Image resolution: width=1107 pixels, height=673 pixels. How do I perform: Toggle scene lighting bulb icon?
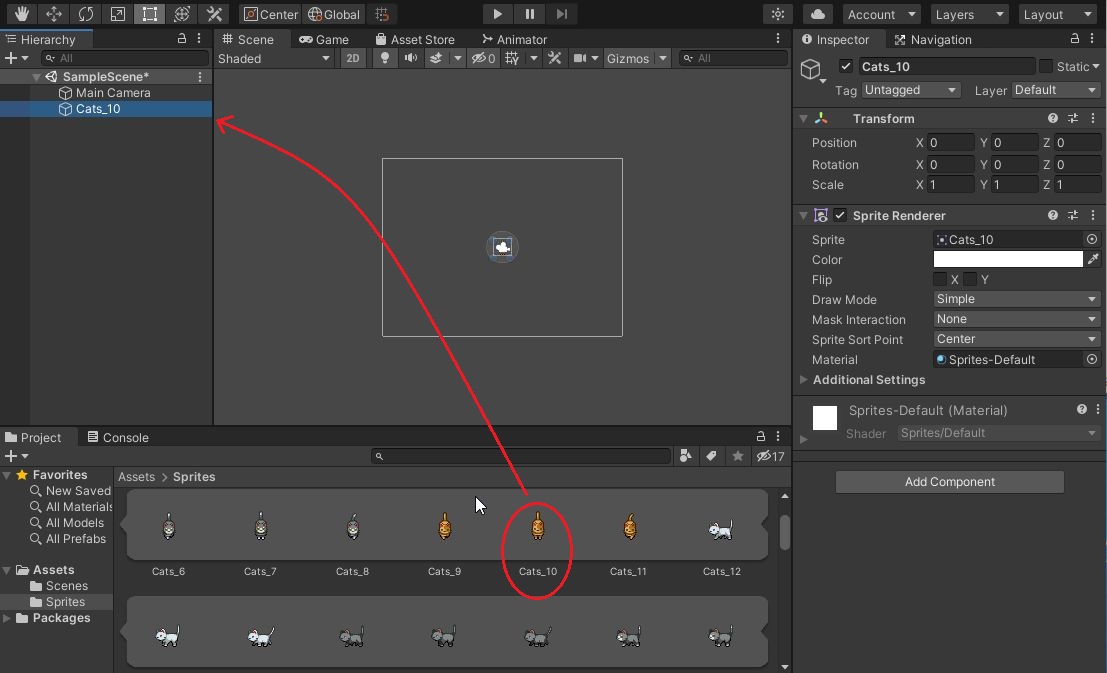coord(385,58)
